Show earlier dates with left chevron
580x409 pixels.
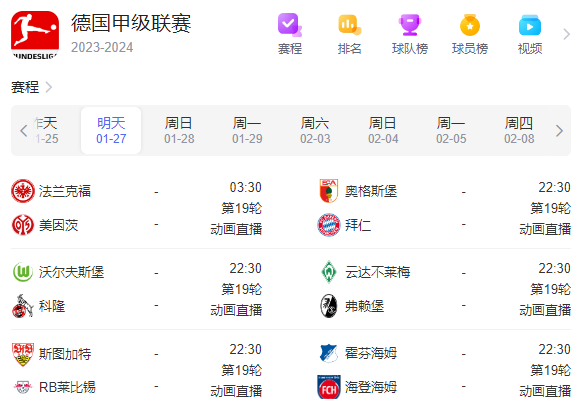pyautogui.click(x=24, y=131)
